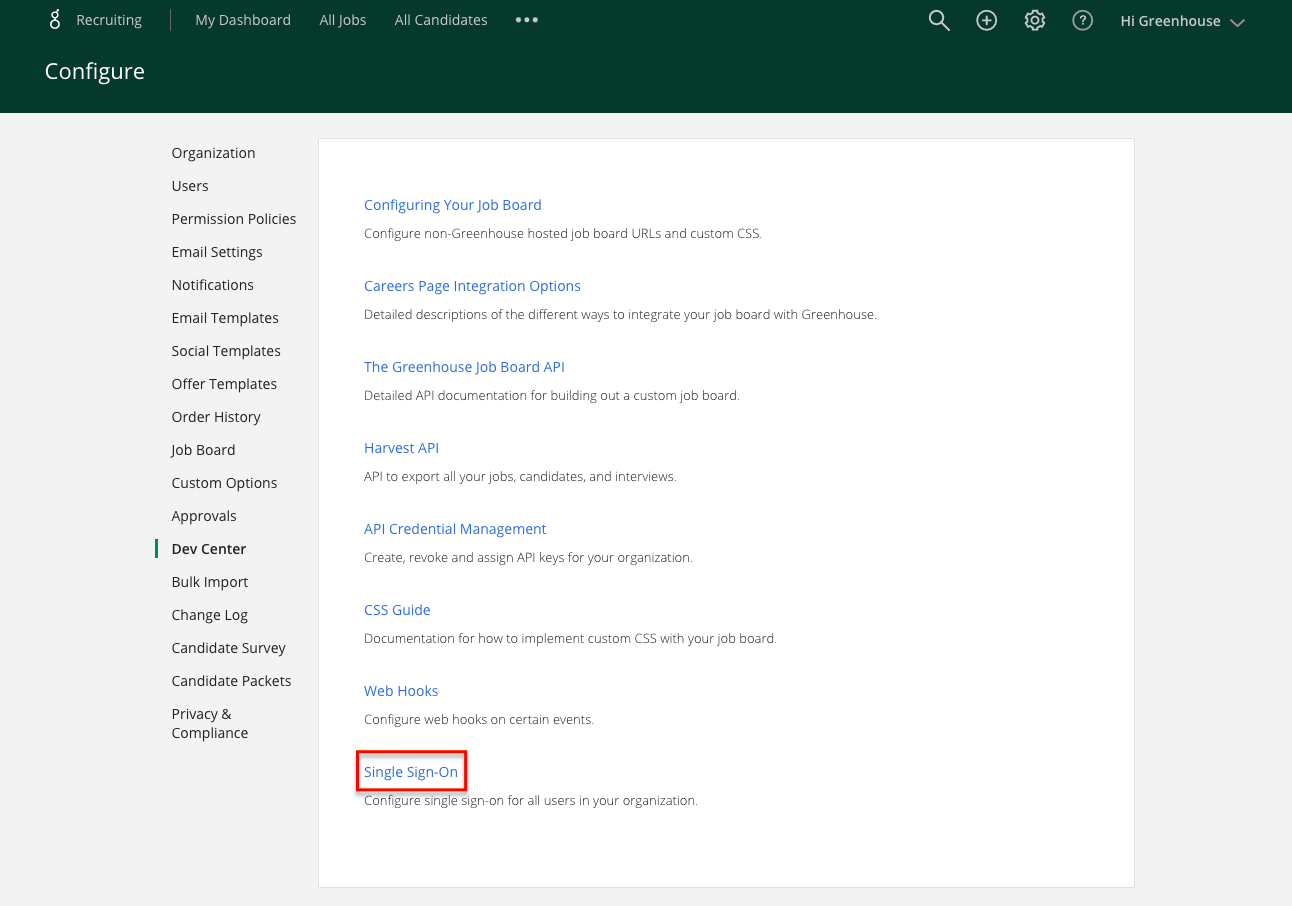Viewport: 1292px width, 906px height.
Task: Click the API Credential Management link
Action: tap(455, 529)
